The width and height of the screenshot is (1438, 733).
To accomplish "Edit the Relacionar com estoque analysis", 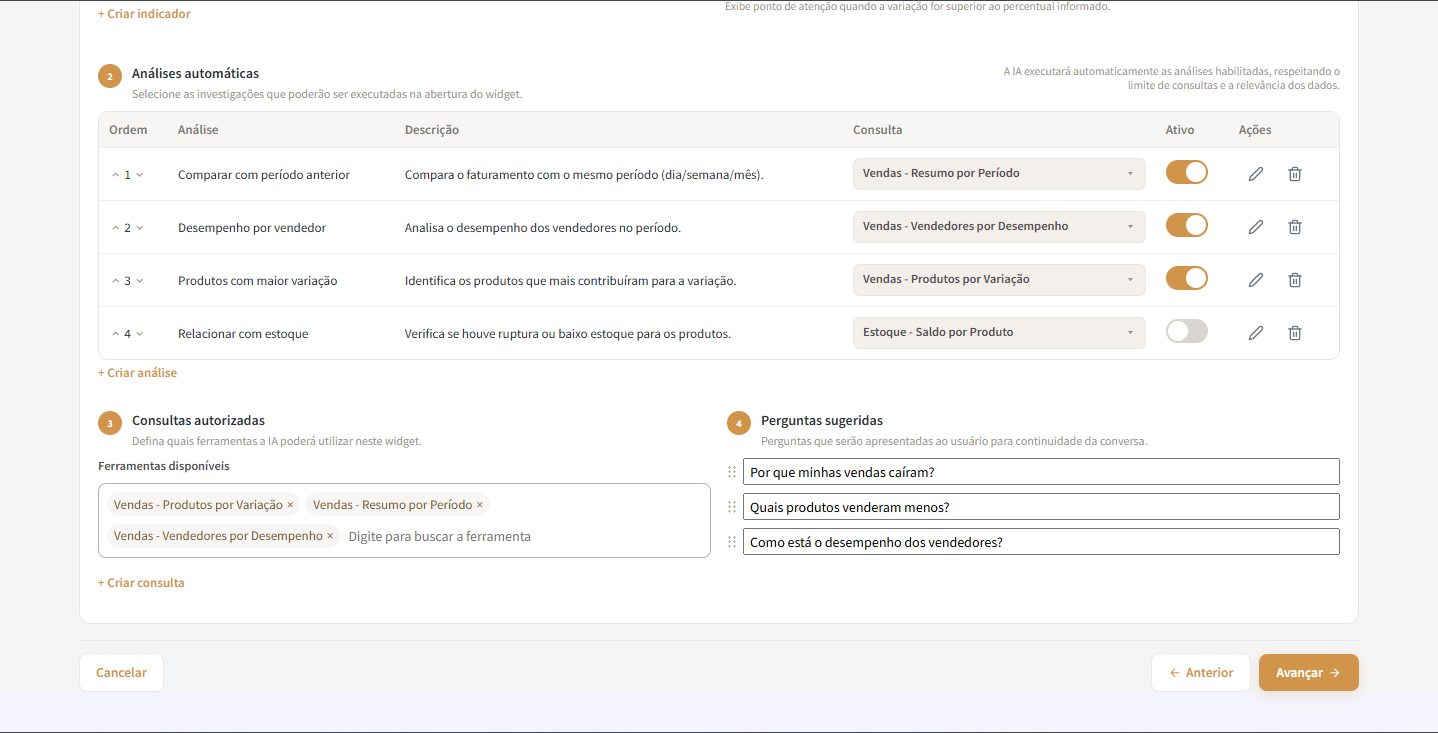I will pyautogui.click(x=1256, y=333).
